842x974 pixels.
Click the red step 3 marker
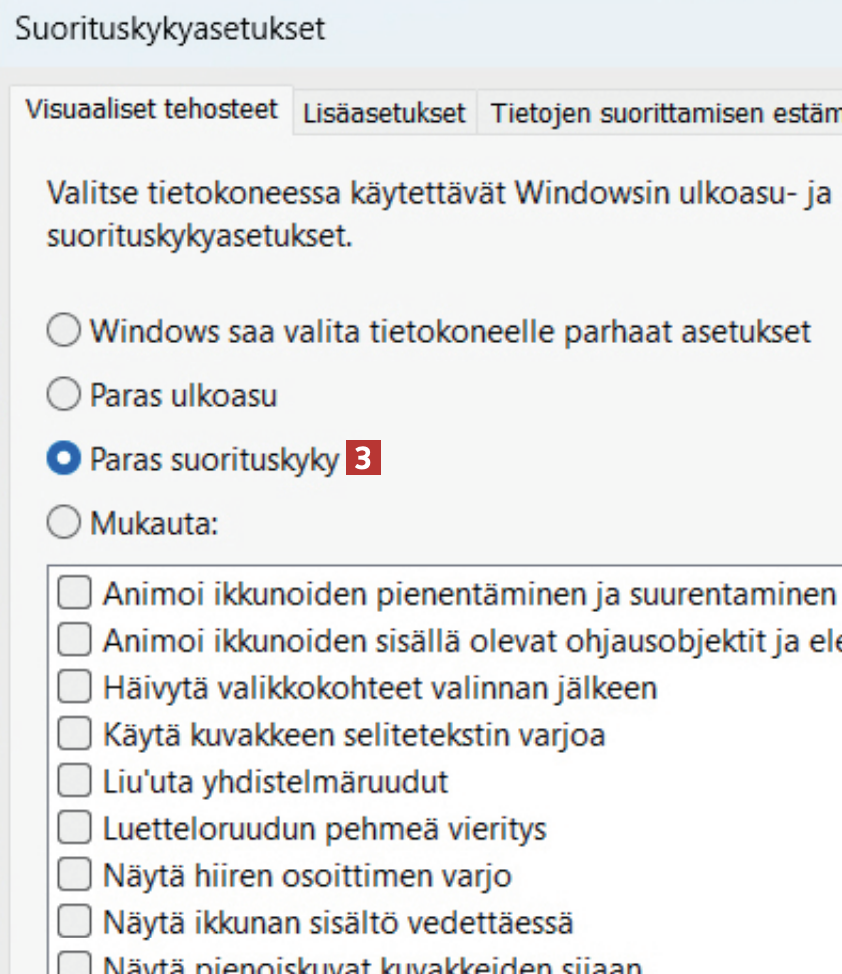[x=364, y=460]
